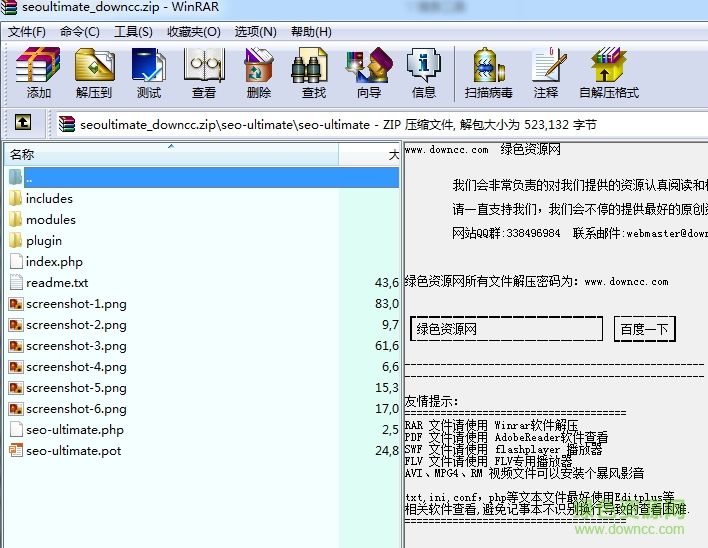Click the plugin folder name

[44, 241]
